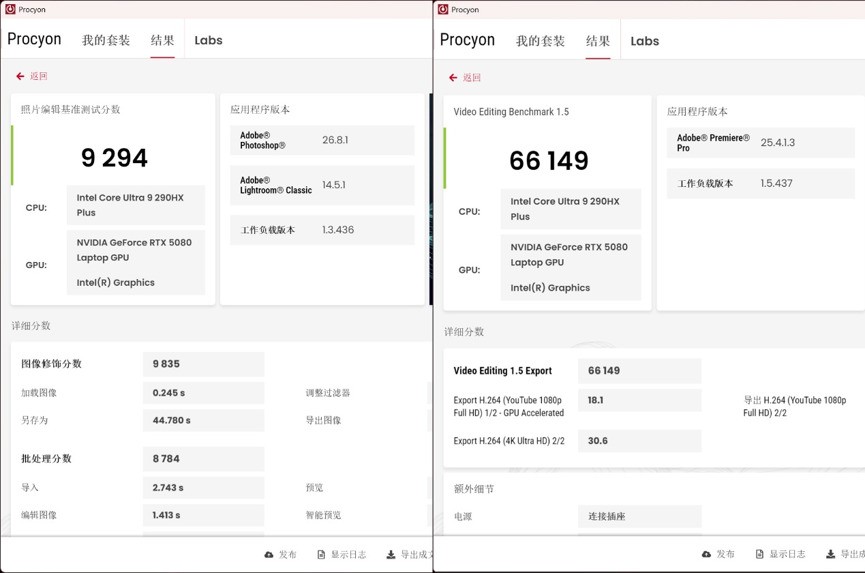
Task: Click Procyon logo text in left window
Action: click(34, 39)
